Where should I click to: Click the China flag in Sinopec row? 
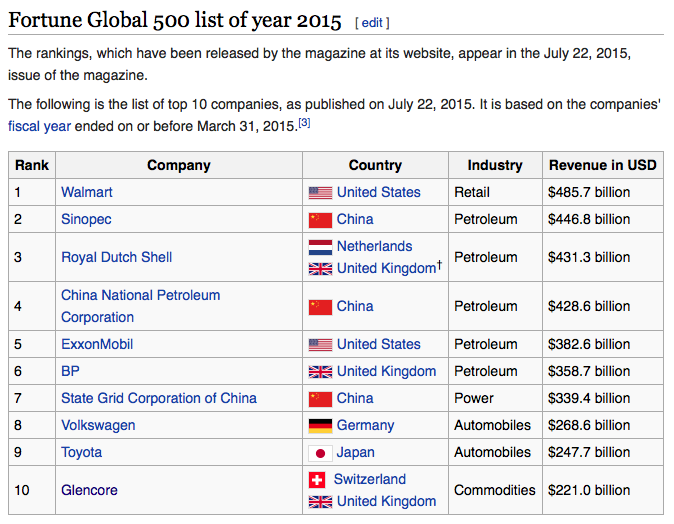[320, 220]
